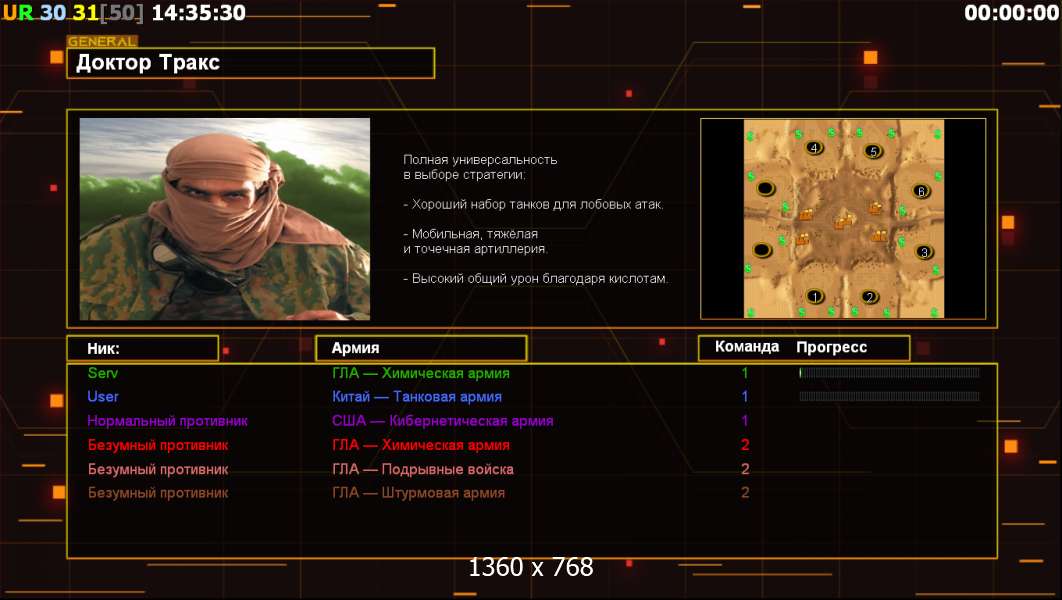Click the line Полная универсальность в выборе стратегии
1062x600 pixels.
tap(480, 167)
